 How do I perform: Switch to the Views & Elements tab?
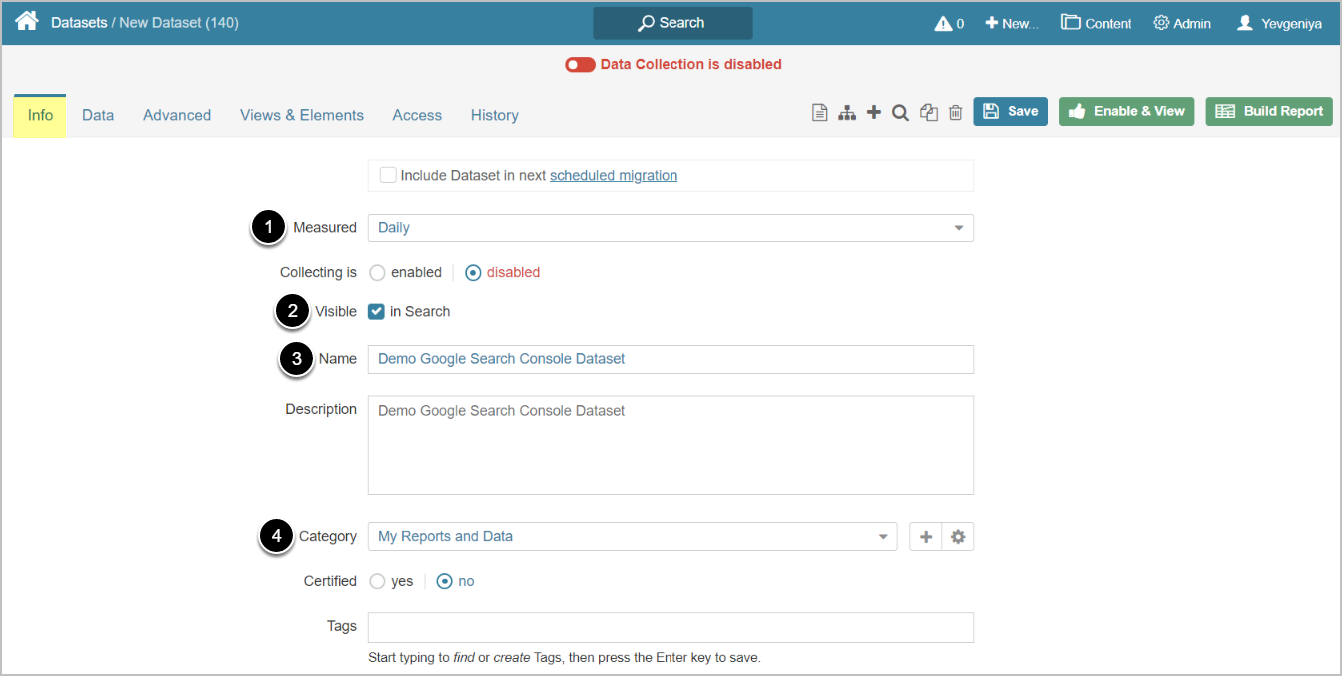[302, 115]
